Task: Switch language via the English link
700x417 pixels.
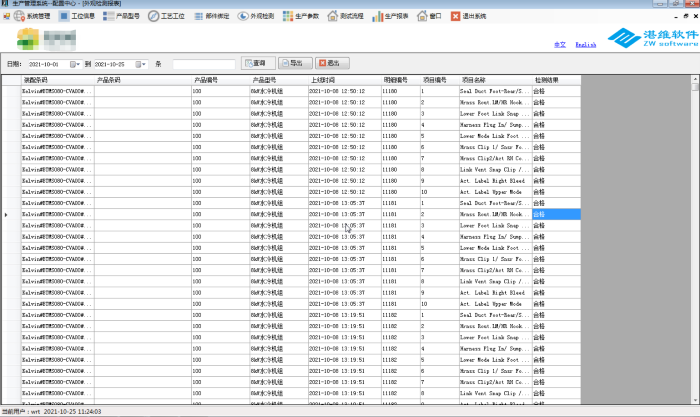Action: [x=586, y=45]
